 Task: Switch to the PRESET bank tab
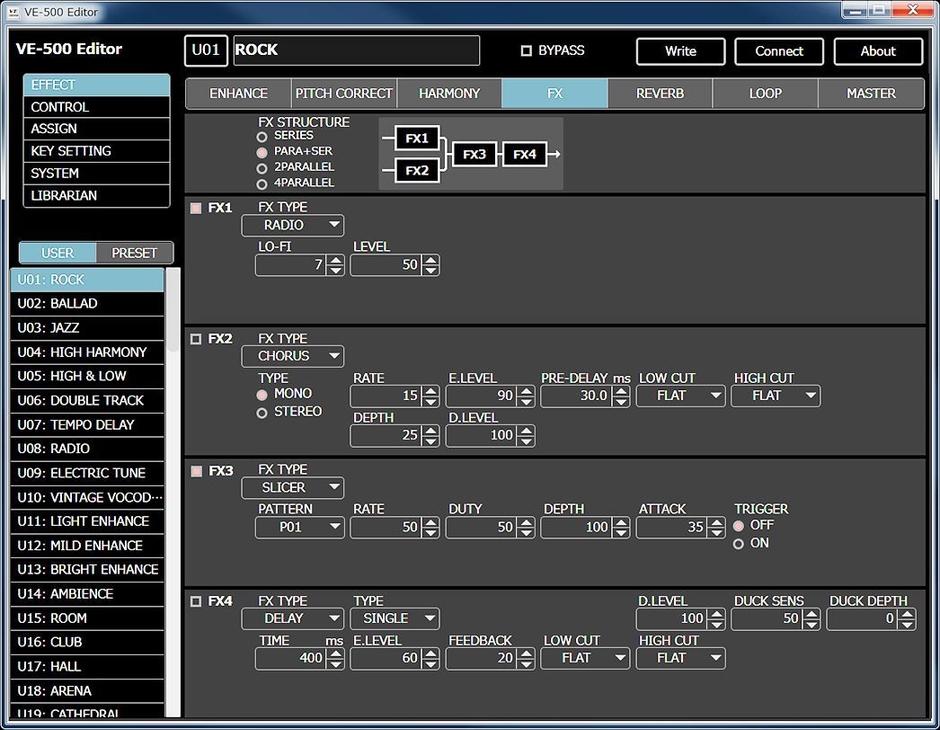[135, 252]
